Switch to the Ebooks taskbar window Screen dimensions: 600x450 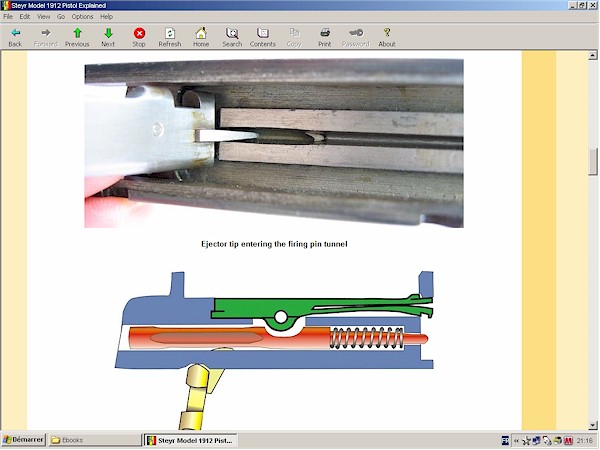tap(95, 440)
